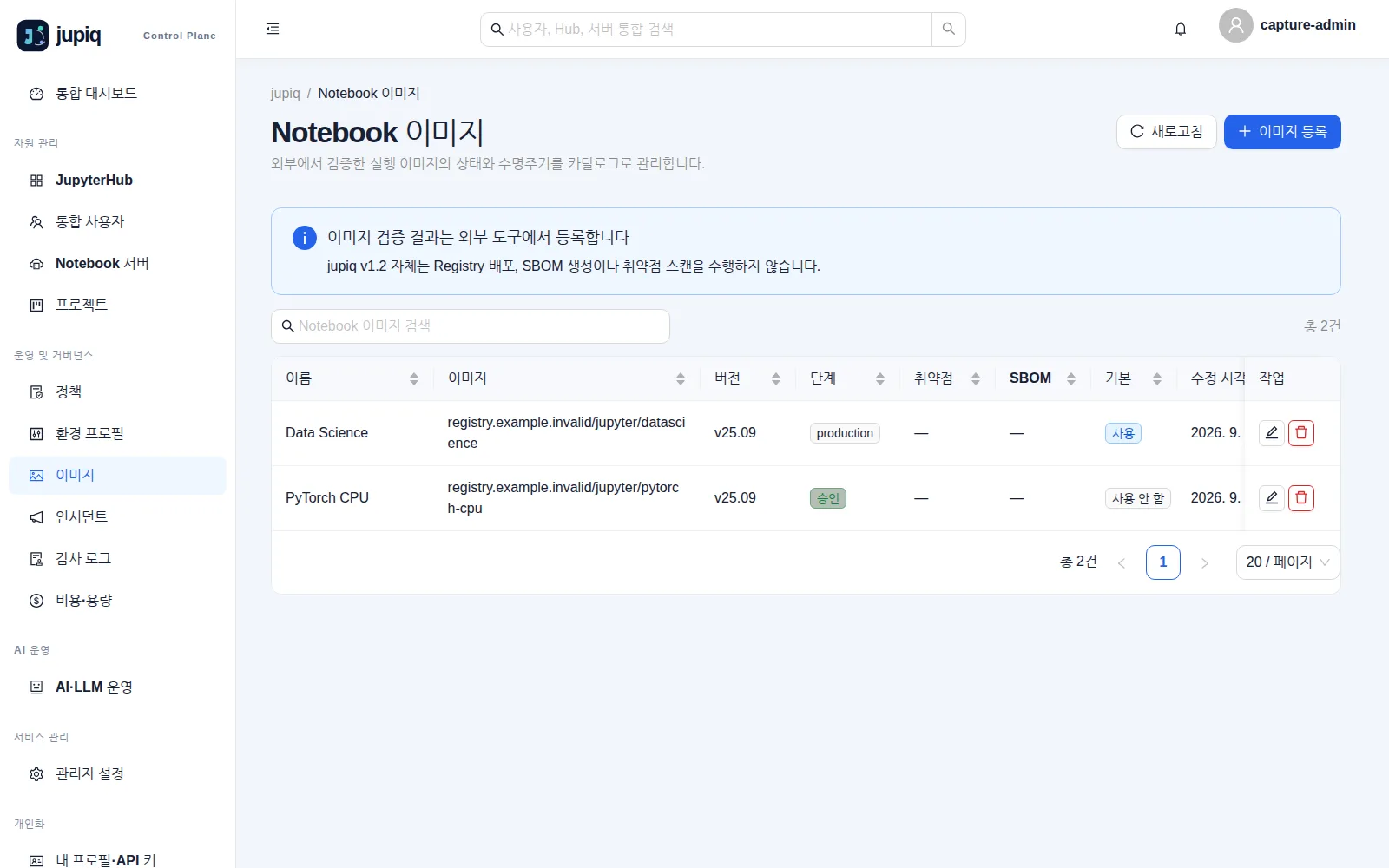
Task: Open 감사 로그 in sidebar
Action: 117,559
